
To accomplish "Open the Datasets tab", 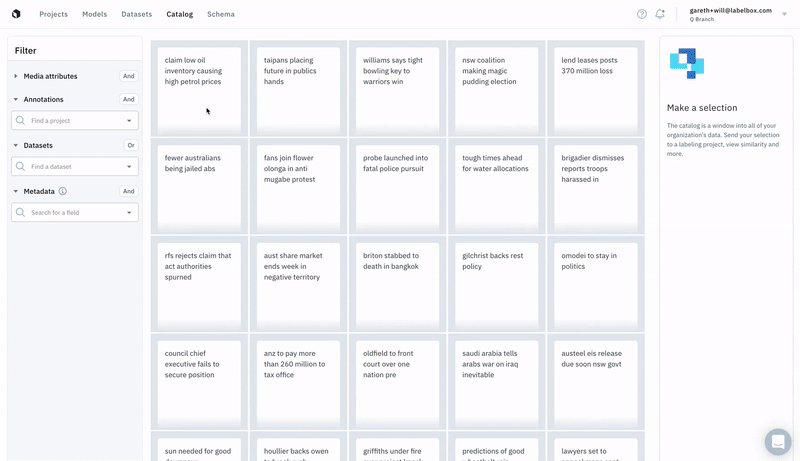I will point(137,14).
